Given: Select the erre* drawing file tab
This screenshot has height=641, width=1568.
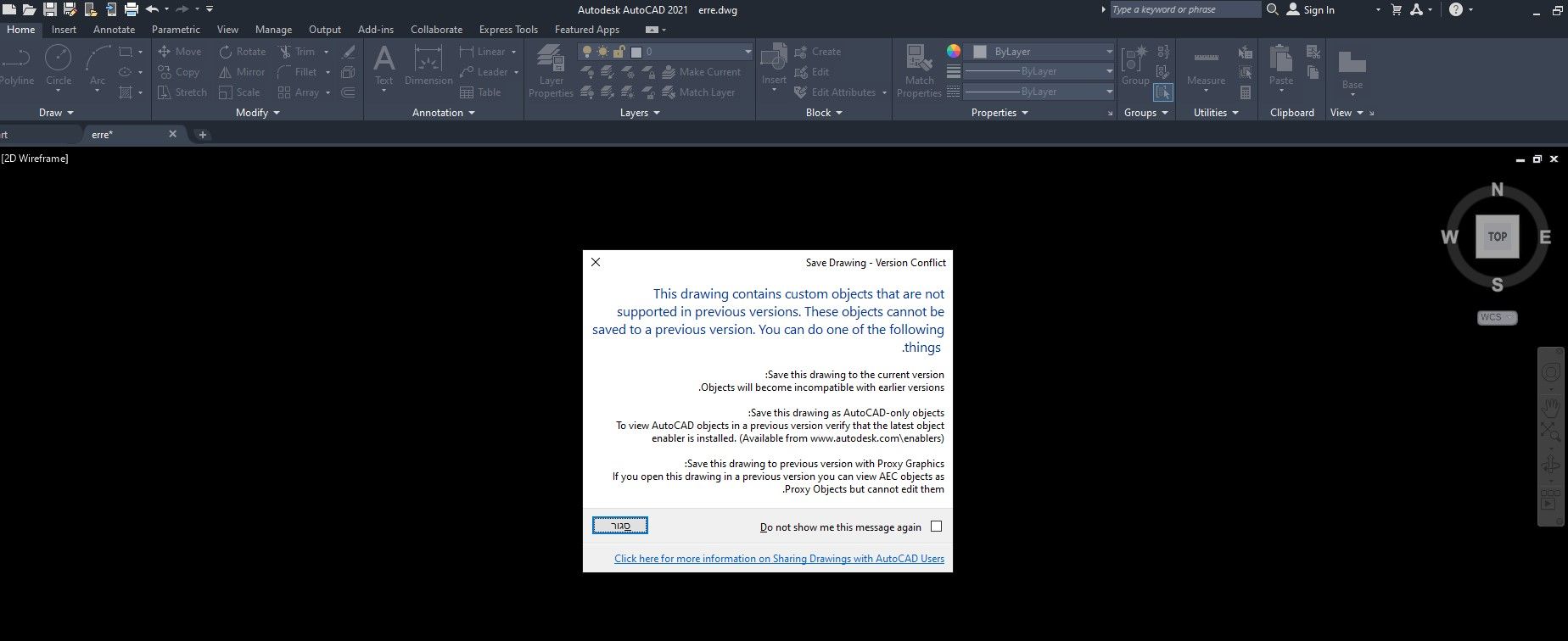Looking at the screenshot, I should tap(134, 134).
